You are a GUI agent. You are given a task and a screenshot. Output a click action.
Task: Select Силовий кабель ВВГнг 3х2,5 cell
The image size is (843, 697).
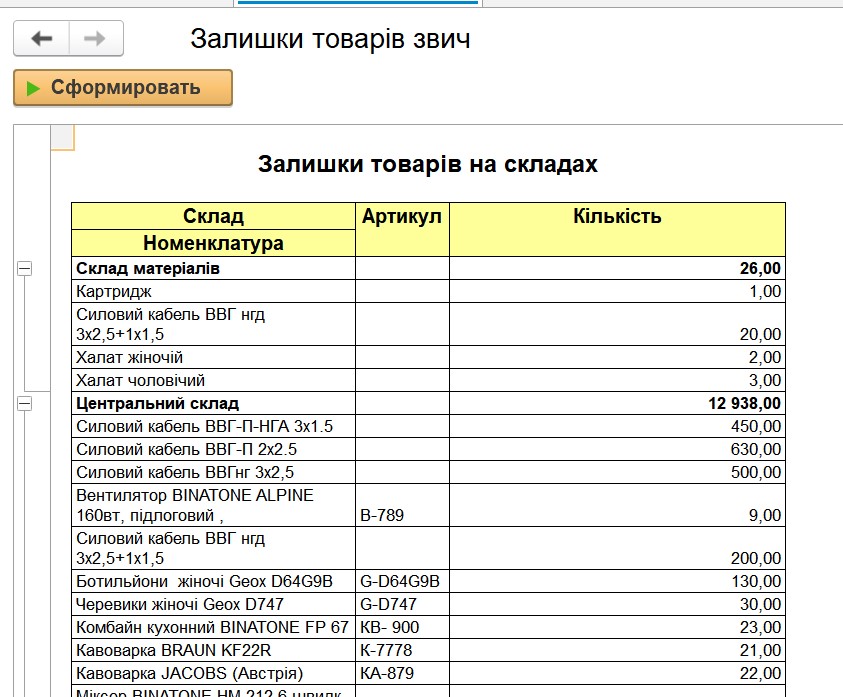pyautogui.click(x=213, y=472)
